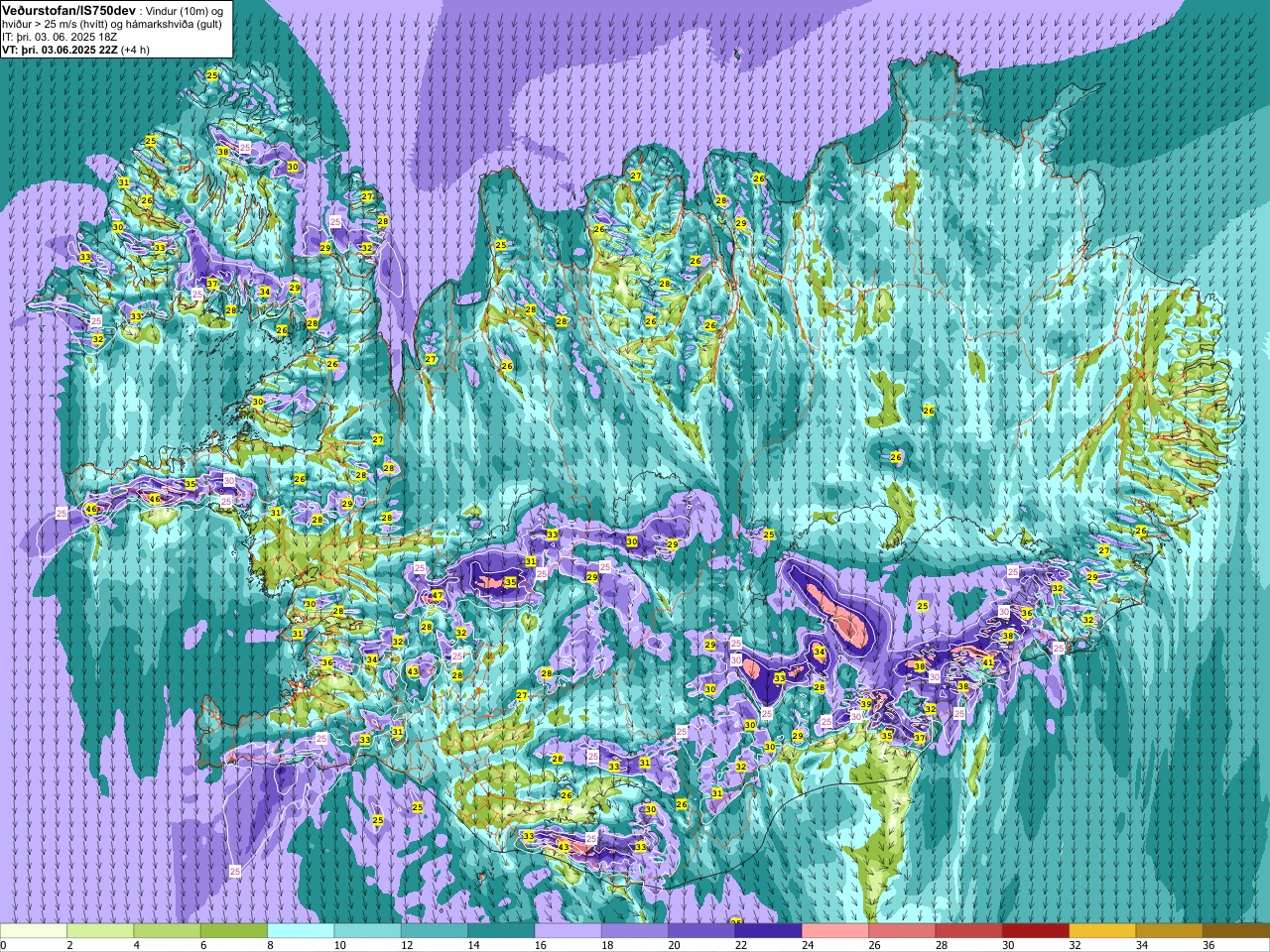The height and width of the screenshot is (952, 1270).
Task: Click the yellow 39 gust label on the map
Action: (x=865, y=704)
